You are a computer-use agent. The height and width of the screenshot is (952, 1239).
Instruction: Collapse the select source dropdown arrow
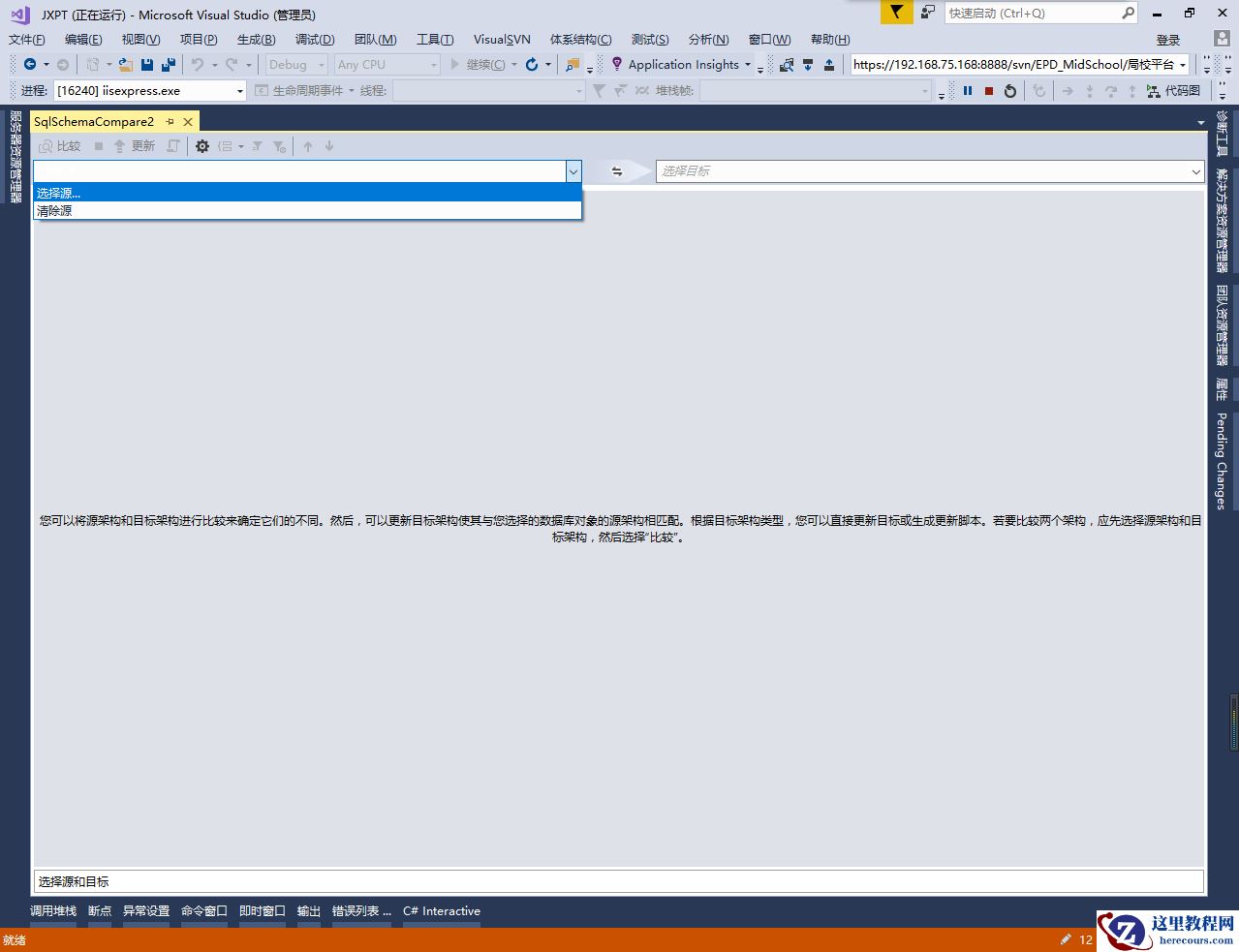click(573, 171)
